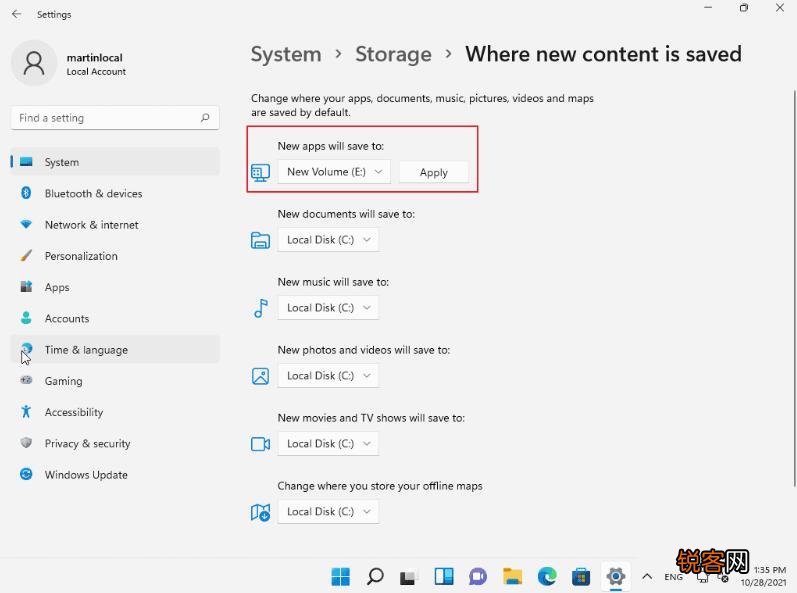This screenshot has height=593, width=797.
Task: Click the ENG language indicator
Action: click(673, 577)
